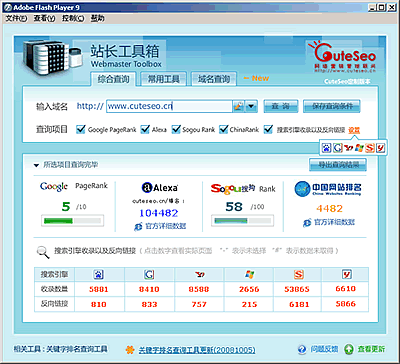400x364 pixels.
Task: Open ChinaRank 官方详细数据 link
Action: [x=334, y=223]
